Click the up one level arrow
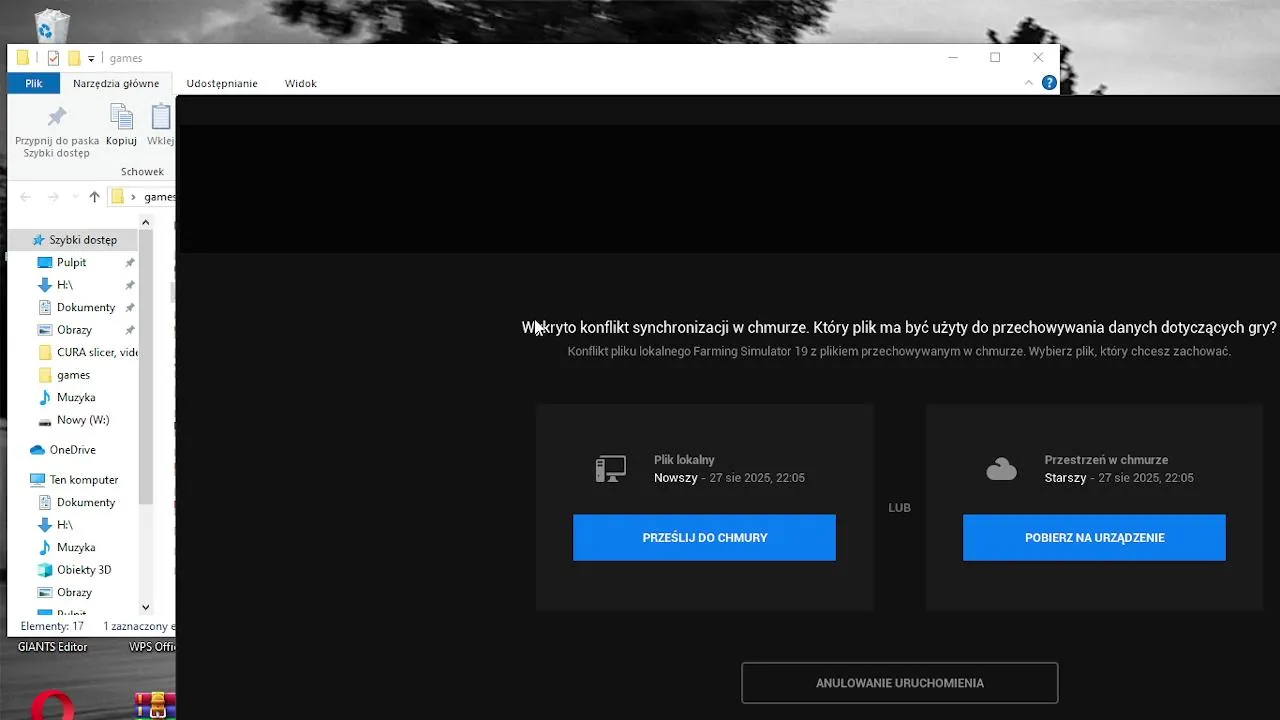This screenshot has width=1280, height=720. coord(95,197)
